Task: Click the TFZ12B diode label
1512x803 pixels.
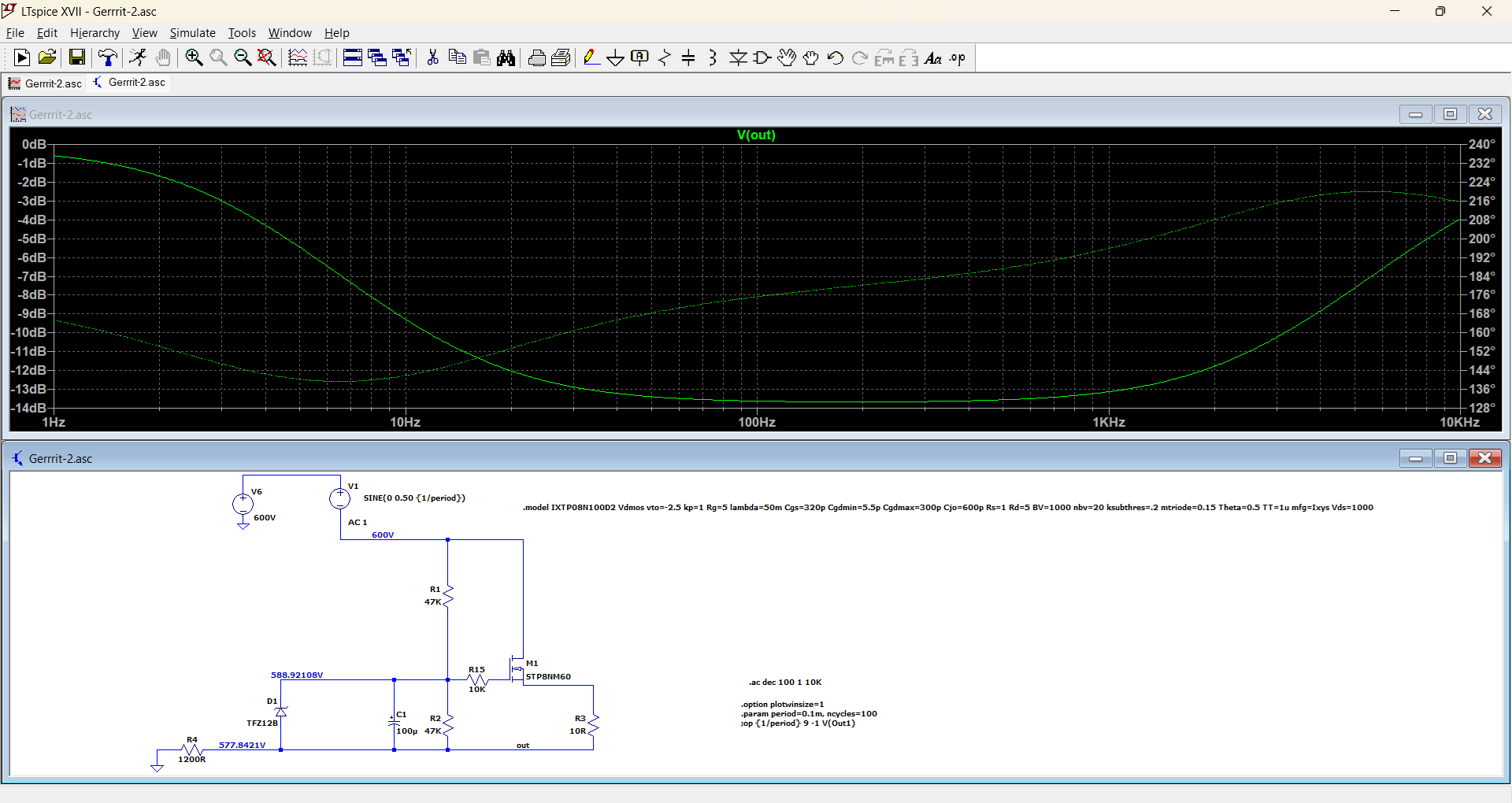Action: pyautogui.click(x=262, y=723)
